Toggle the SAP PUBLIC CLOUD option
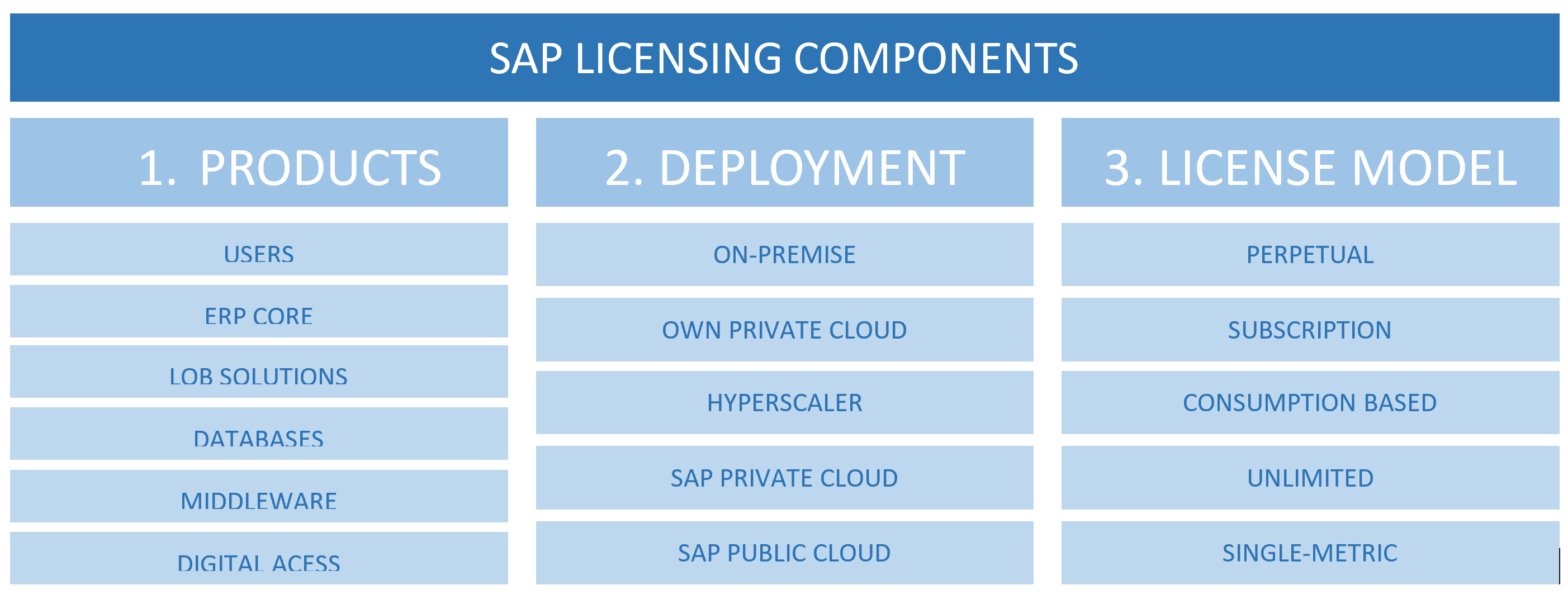Image resolution: width=1568 pixels, height=595 pixels. [x=784, y=553]
